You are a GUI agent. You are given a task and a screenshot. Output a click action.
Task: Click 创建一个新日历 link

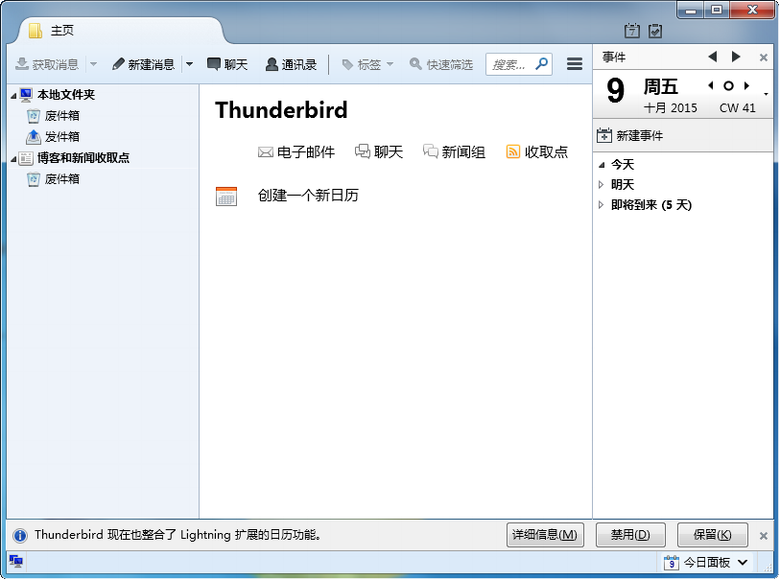[308, 195]
